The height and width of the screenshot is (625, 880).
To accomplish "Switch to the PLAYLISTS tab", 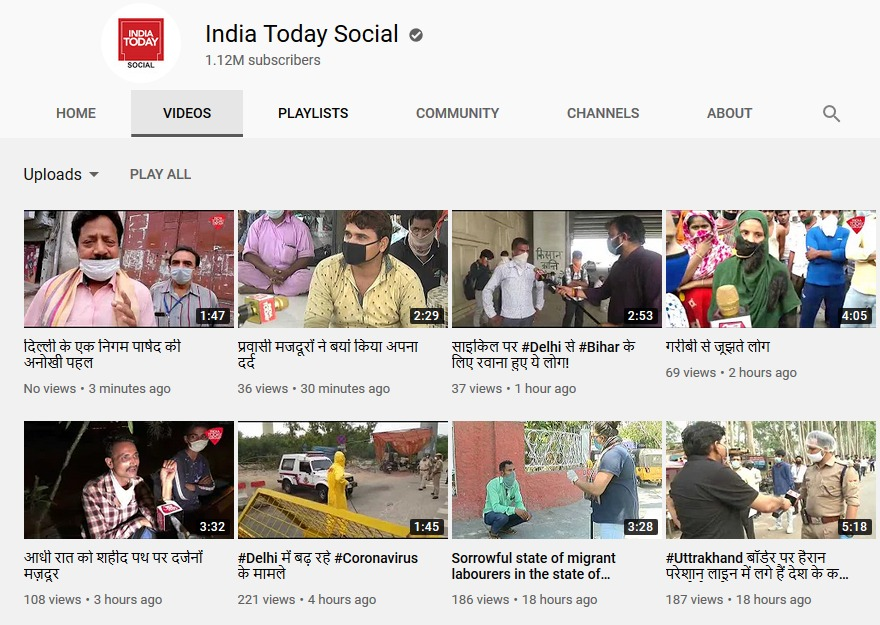I will point(313,113).
